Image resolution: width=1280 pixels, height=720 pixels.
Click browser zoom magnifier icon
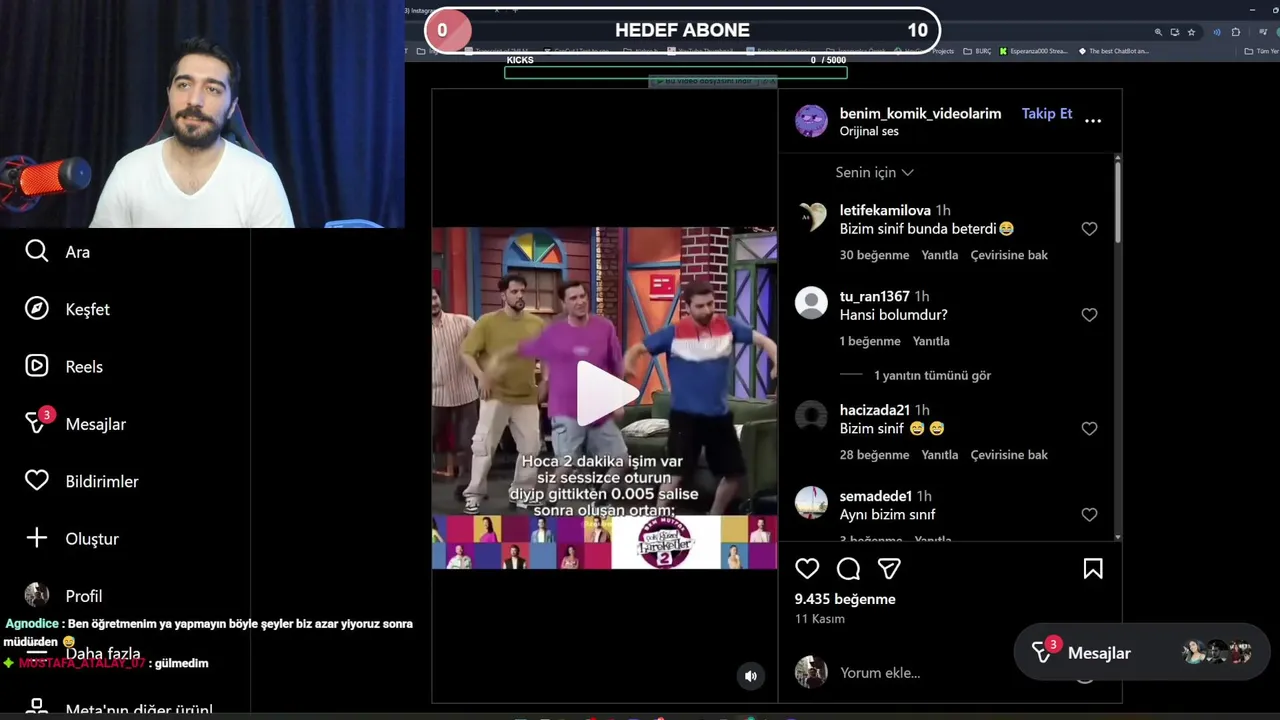click(1158, 32)
